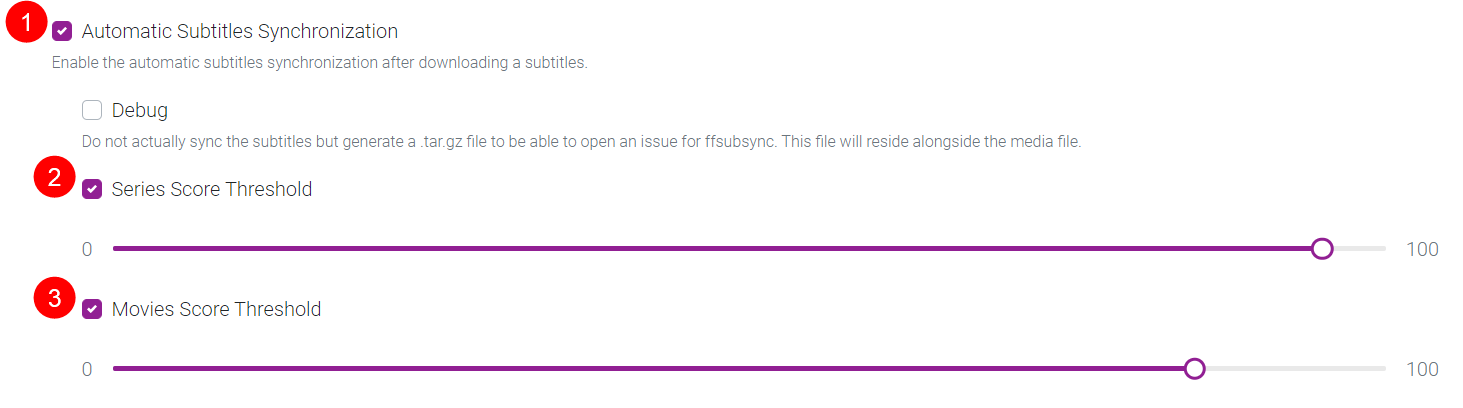Screen dimensions: 1463x408
Task: Click the 0 label beside the Series slider
Action: point(87,249)
